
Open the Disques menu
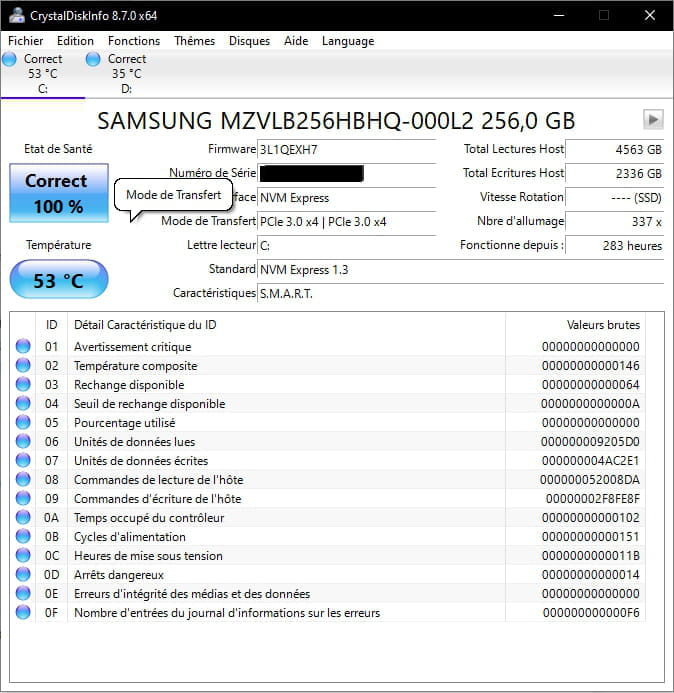pos(249,41)
